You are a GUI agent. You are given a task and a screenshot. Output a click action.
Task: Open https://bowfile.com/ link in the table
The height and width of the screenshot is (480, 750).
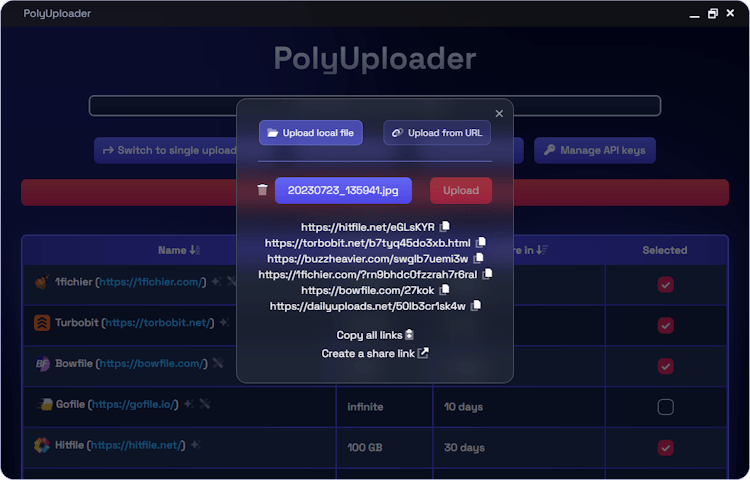(x=152, y=363)
